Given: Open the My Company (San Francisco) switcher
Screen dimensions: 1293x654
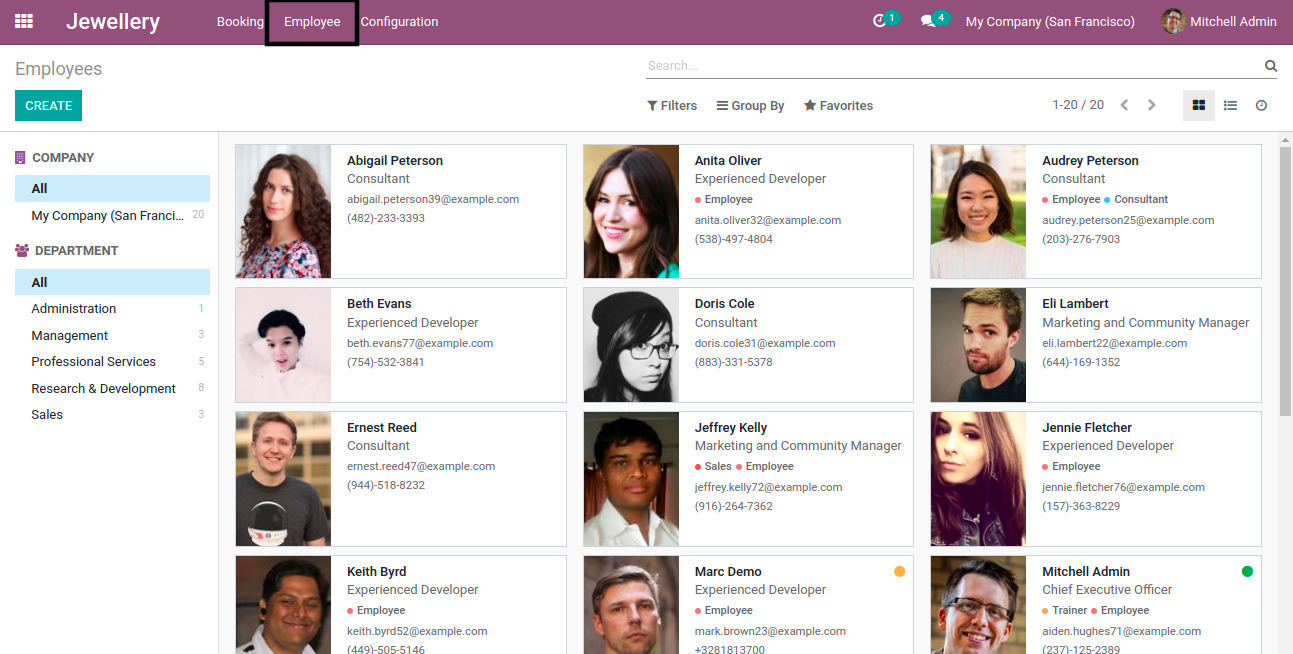Looking at the screenshot, I should [1050, 21].
